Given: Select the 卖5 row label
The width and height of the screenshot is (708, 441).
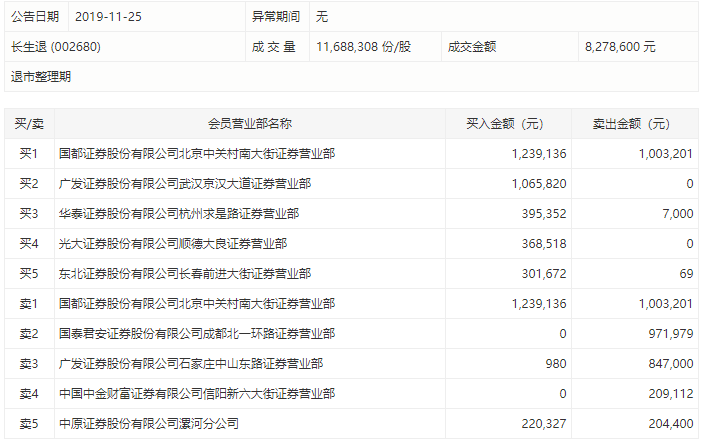Looking at the screenshot, I should (29, 423).
